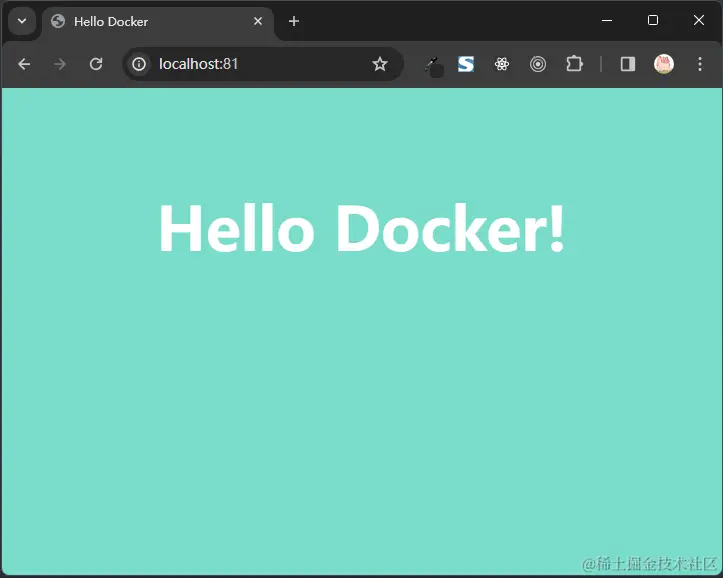
Task: Open the eyedropper color picker extension
Action: 433,65
